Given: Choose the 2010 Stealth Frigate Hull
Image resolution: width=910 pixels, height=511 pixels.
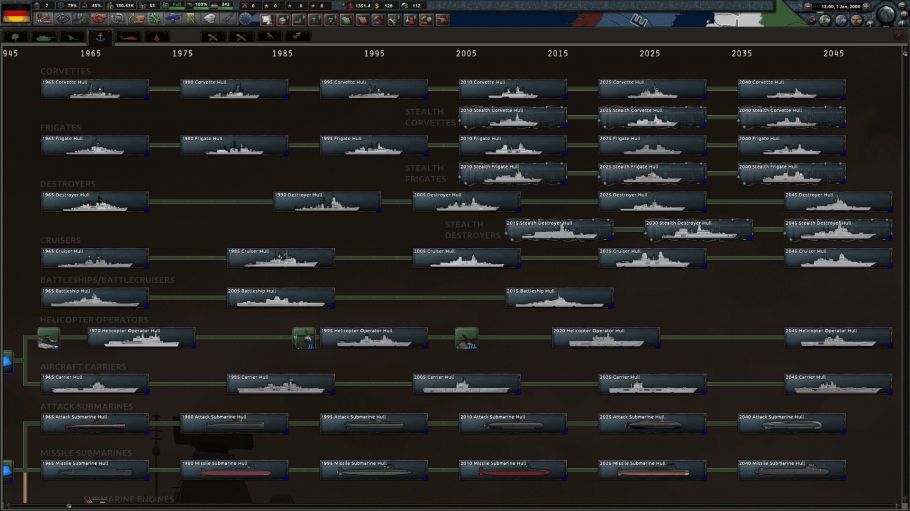Looking at the screenshot, I should click(x=512, y=173).
